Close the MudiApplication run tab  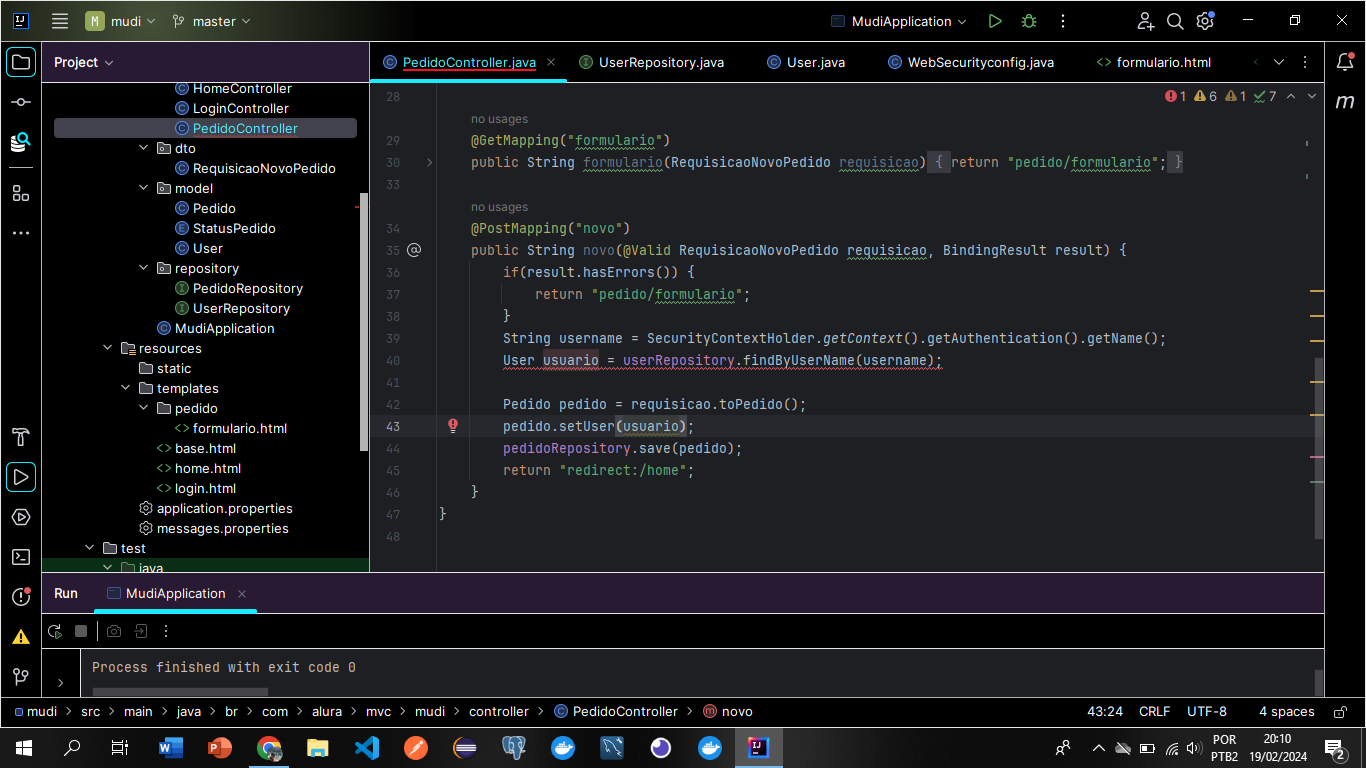coord(242,594)
